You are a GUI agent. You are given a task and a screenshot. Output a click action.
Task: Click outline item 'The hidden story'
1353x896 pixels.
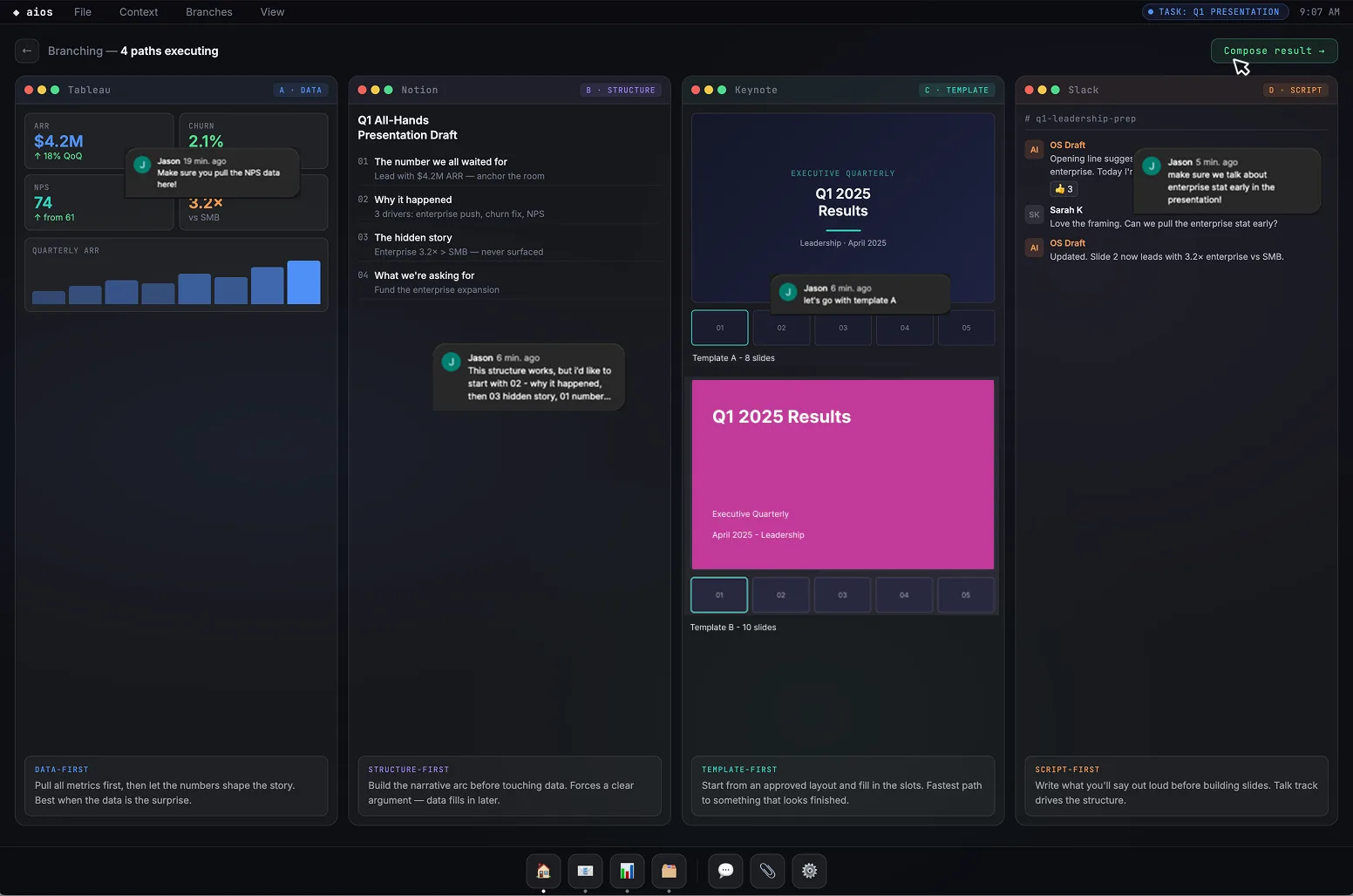[509, 244]
